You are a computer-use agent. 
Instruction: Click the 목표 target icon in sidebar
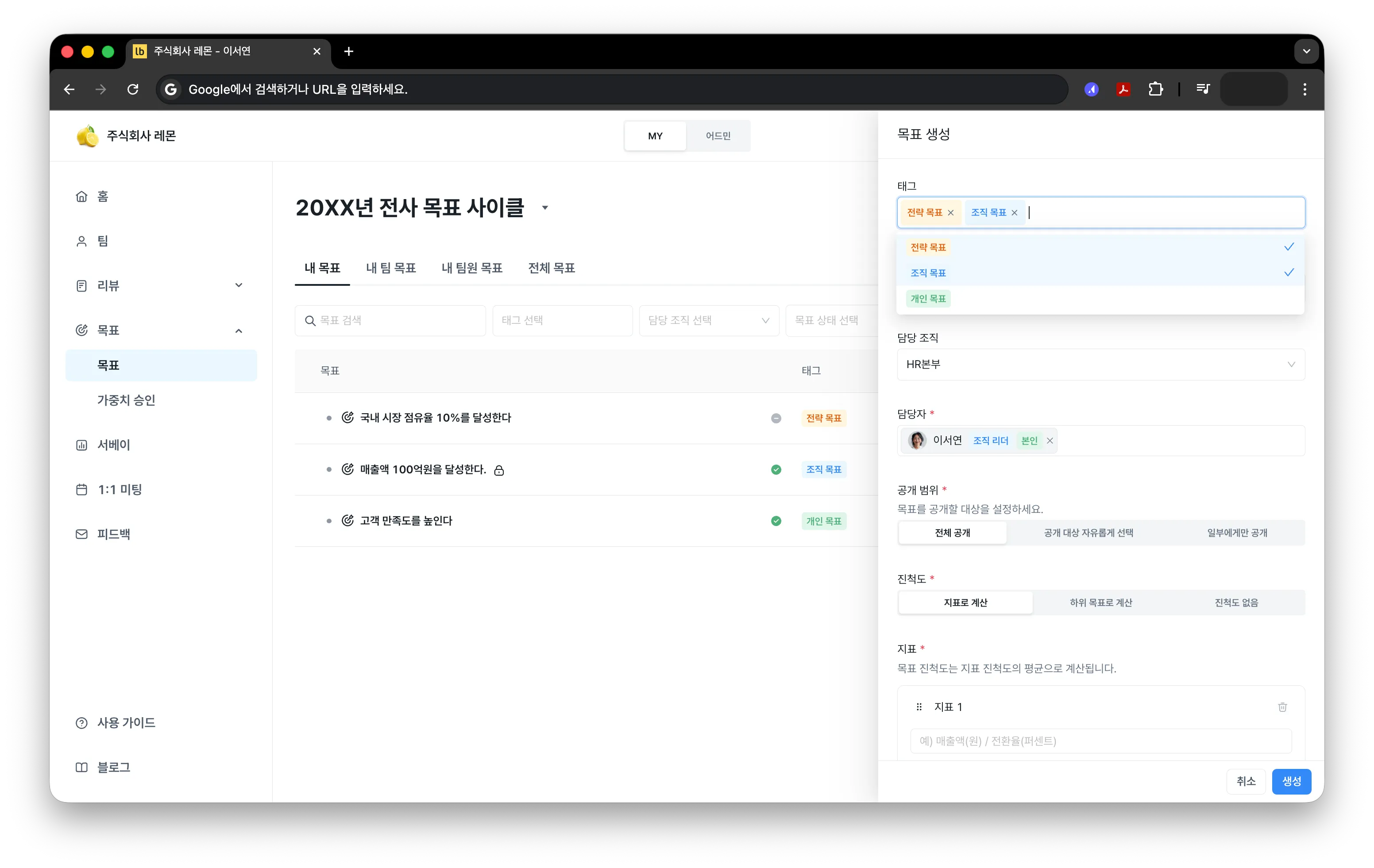(x=81, y=330)
